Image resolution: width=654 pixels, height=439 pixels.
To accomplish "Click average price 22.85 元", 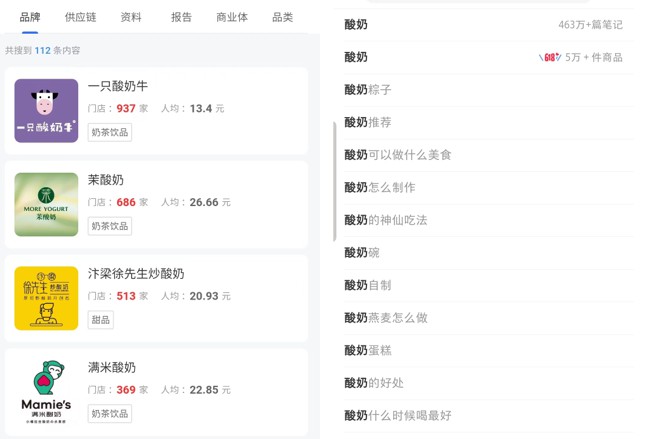I will 210,390.
